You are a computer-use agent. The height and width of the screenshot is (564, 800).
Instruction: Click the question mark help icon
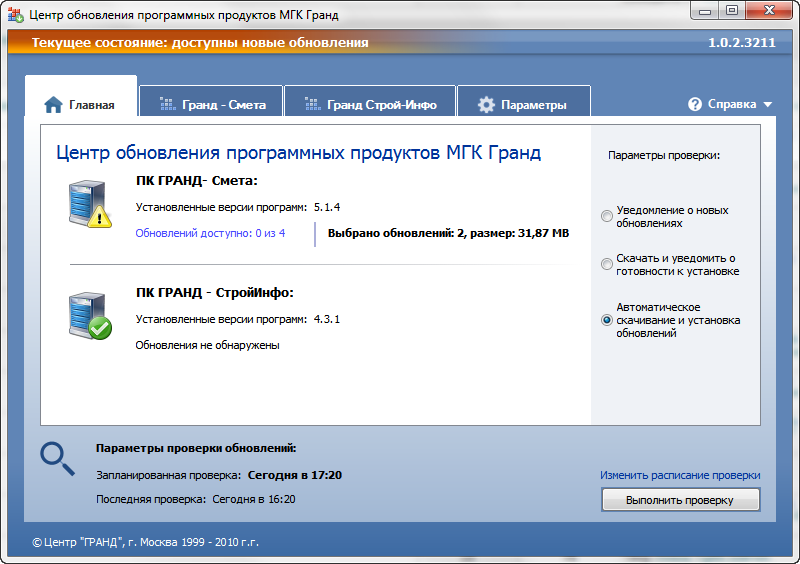[x=695, y=104]
